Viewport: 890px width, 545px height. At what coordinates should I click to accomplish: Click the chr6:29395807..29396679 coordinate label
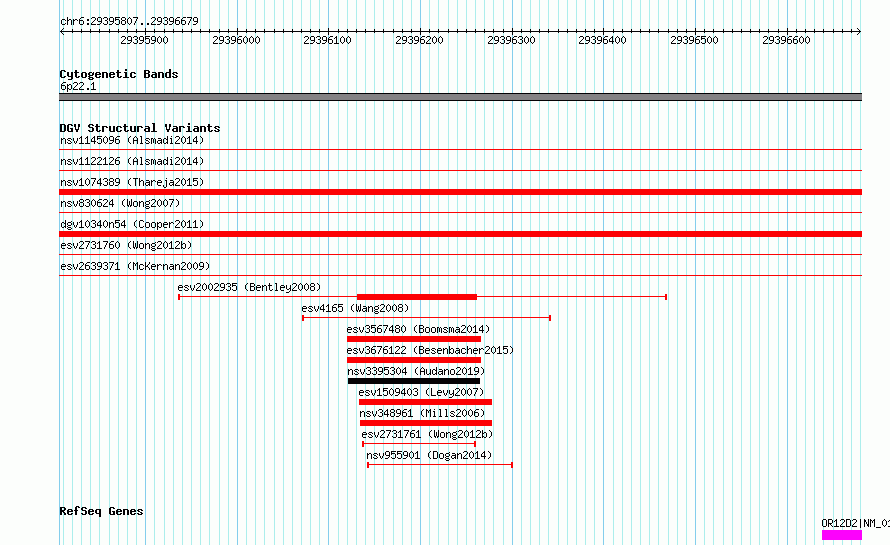click(129, 21)
